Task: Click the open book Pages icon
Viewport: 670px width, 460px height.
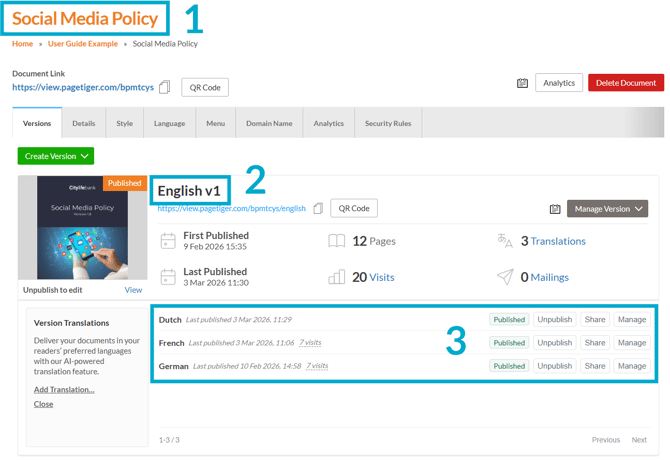Action: point(337,241)
